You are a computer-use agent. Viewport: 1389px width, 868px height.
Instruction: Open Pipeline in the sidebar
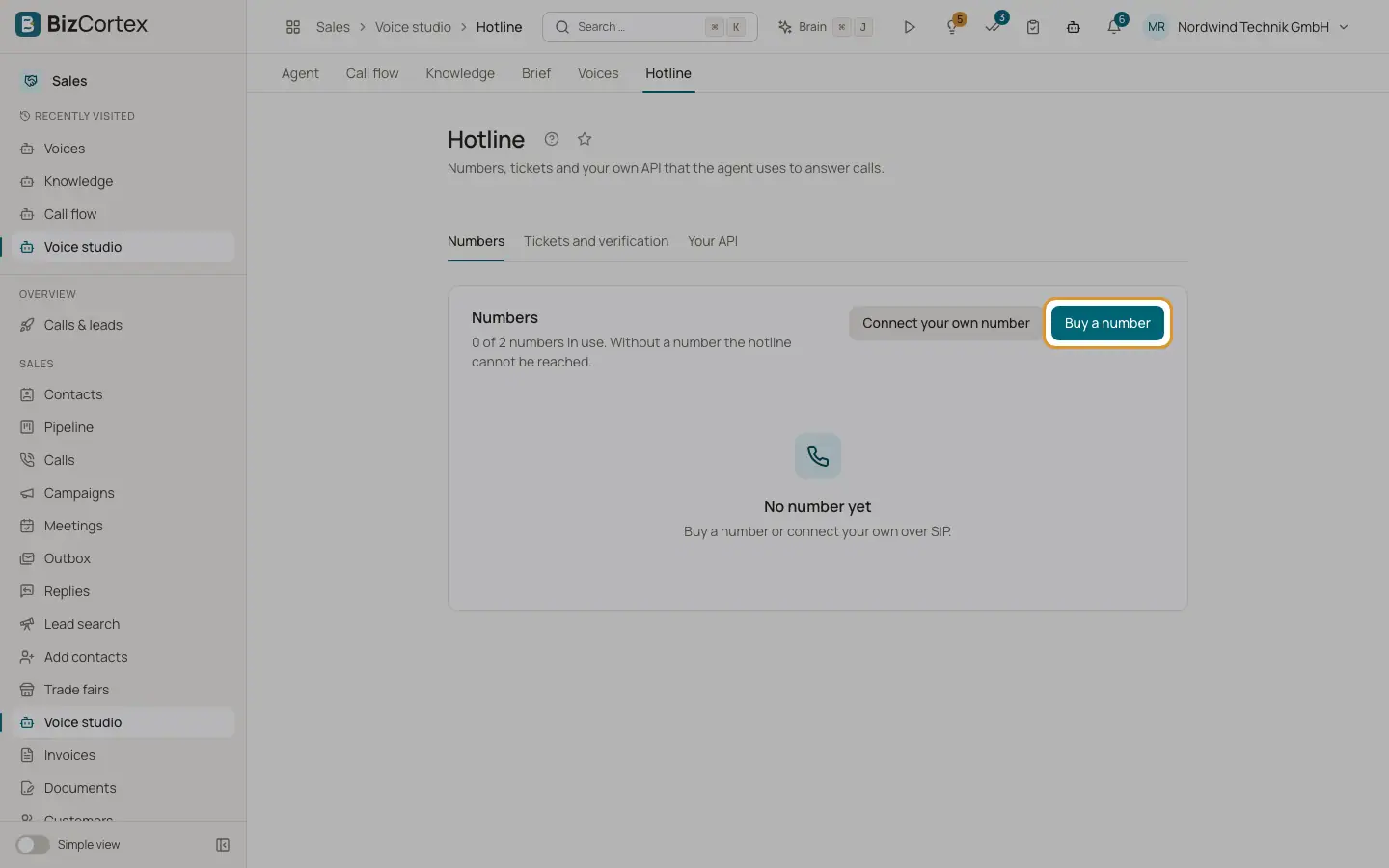123,427
